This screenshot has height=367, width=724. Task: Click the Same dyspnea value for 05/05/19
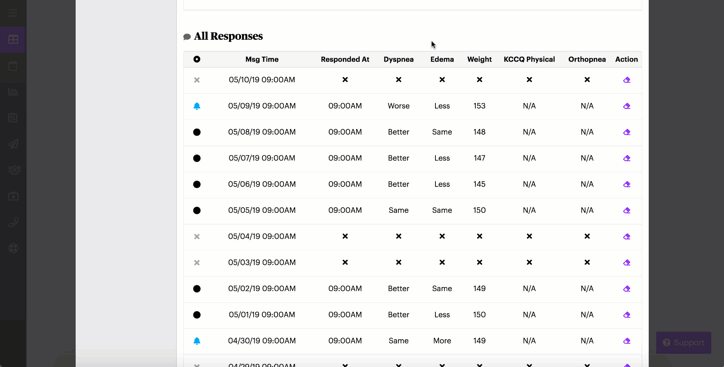click(x=398, y=210)
